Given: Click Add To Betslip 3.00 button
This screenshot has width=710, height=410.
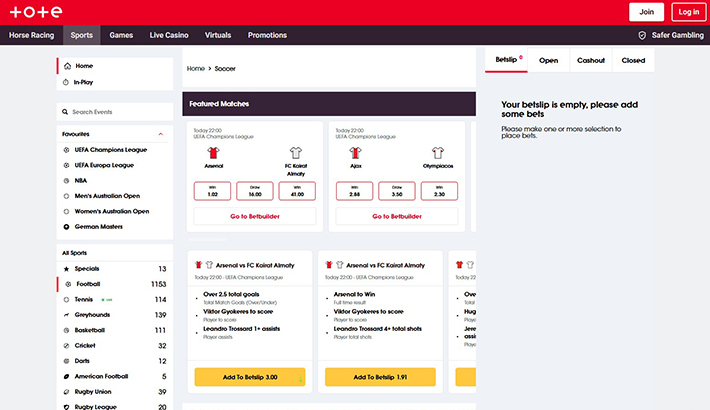Looking at the screenshot, I should (x=249, y=377).
